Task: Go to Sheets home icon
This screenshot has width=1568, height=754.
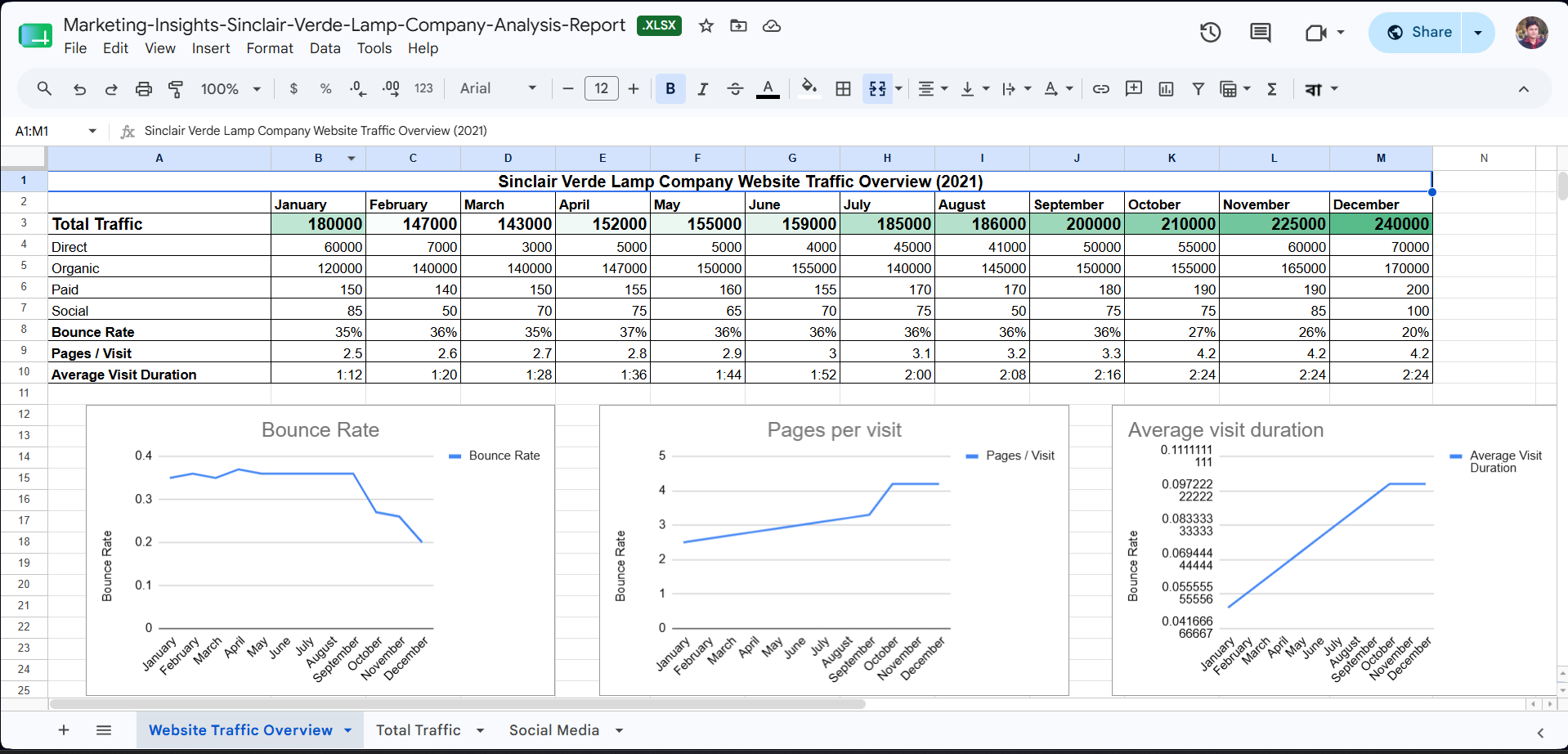Action: coord(35,35)
